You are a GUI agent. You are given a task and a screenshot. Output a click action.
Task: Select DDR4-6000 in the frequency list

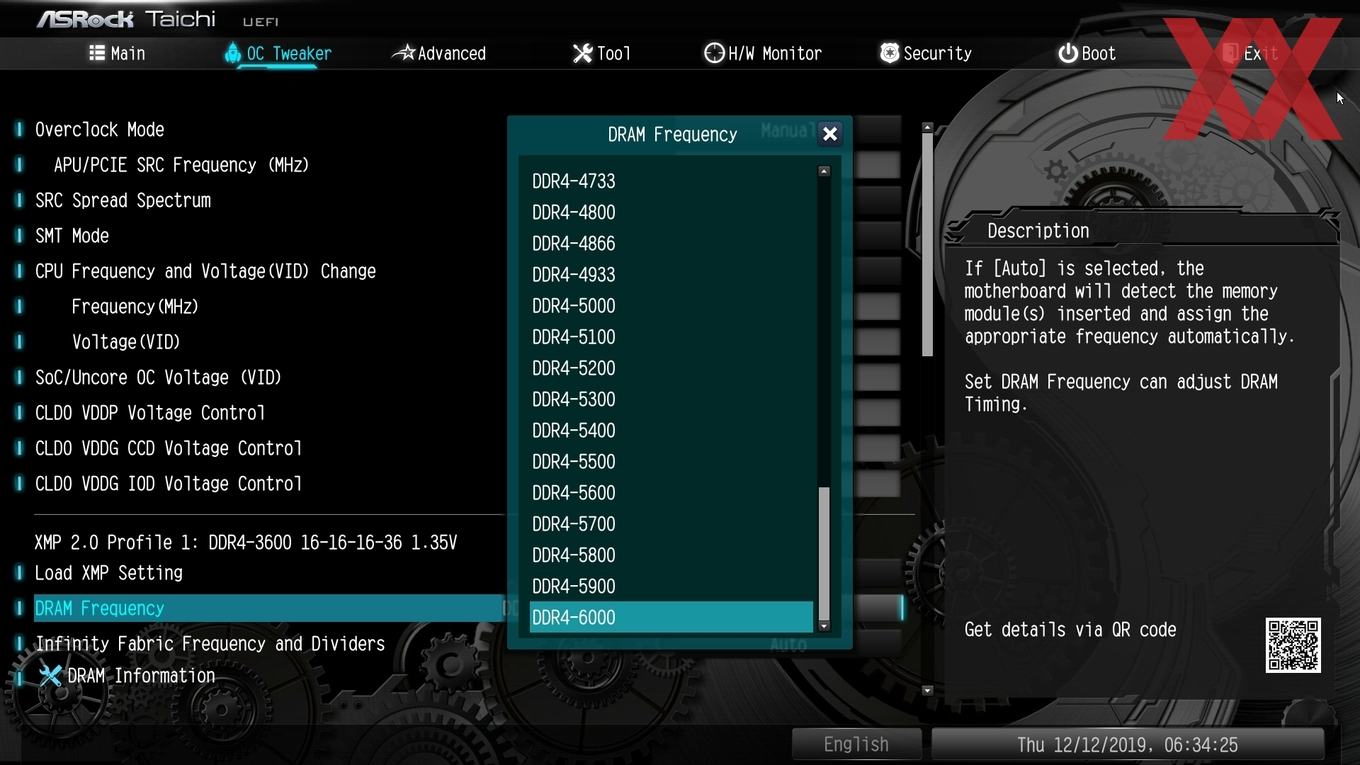tap(671, 617)
